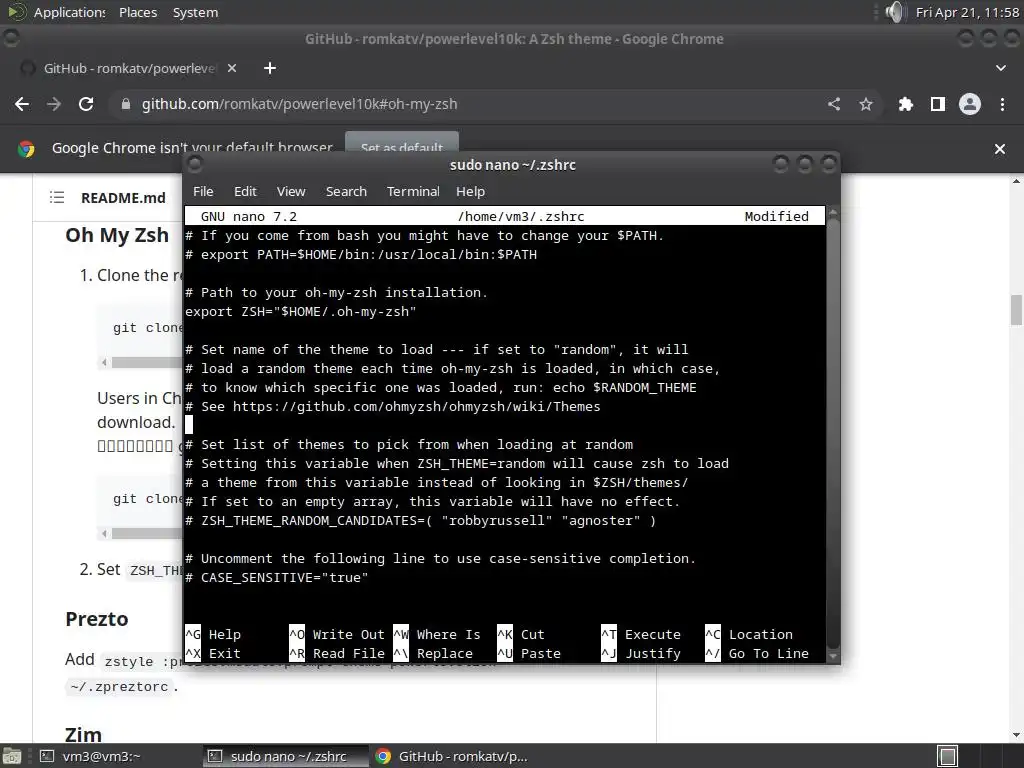The height and width of the screenshot is (768, 1024).
Task: Click ^K Cut shortcut label
Action: coord(520,634)
